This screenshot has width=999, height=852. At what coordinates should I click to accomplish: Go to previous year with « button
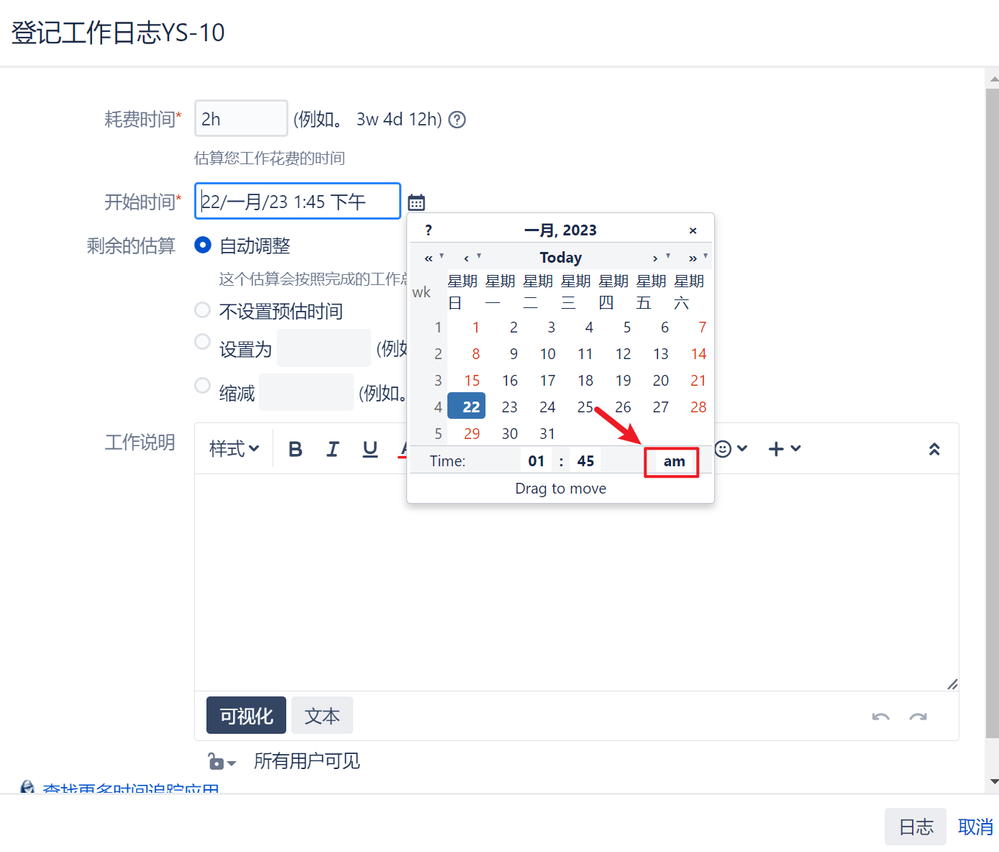[431, 258]
